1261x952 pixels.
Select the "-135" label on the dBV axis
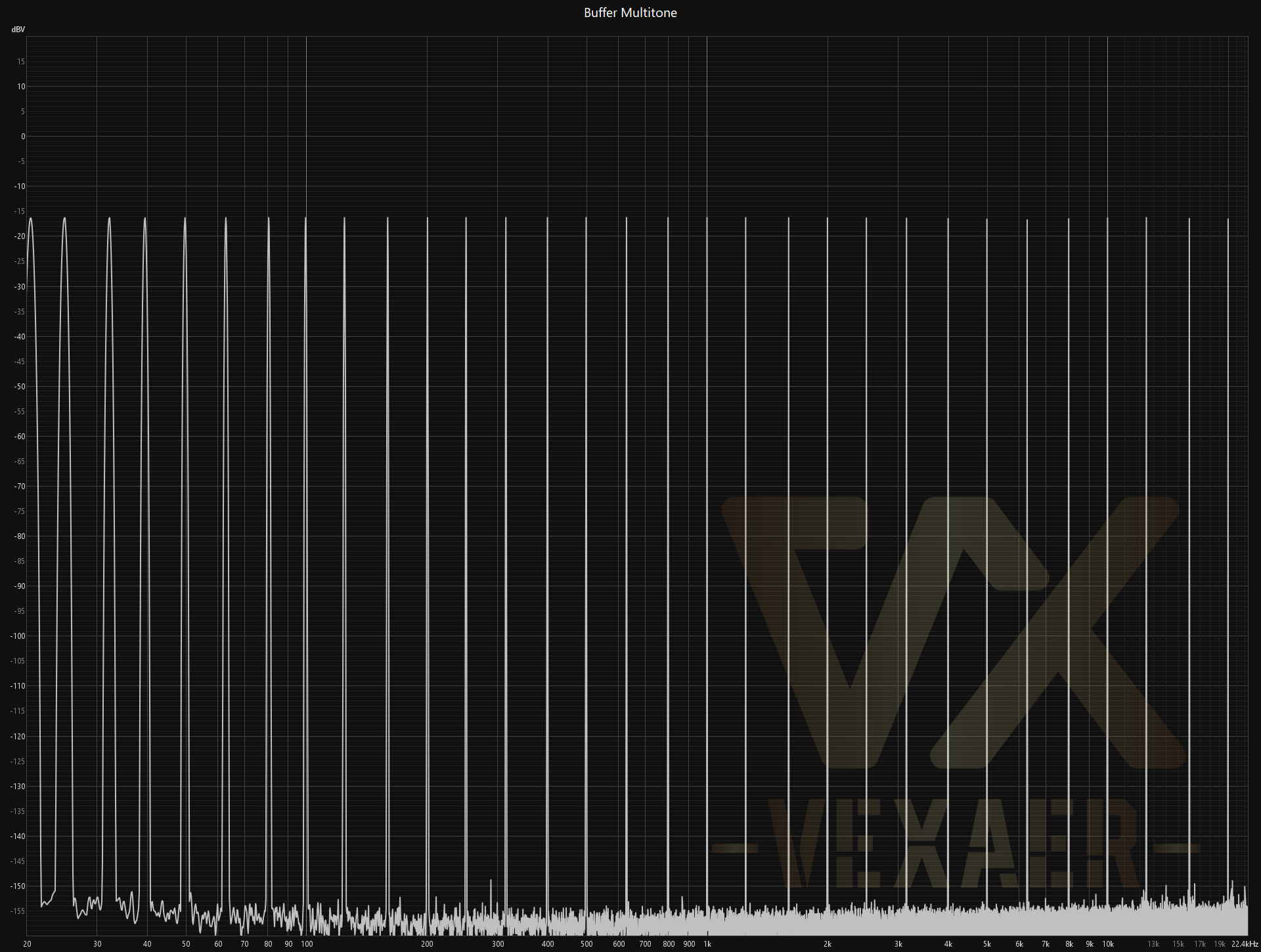18,811
